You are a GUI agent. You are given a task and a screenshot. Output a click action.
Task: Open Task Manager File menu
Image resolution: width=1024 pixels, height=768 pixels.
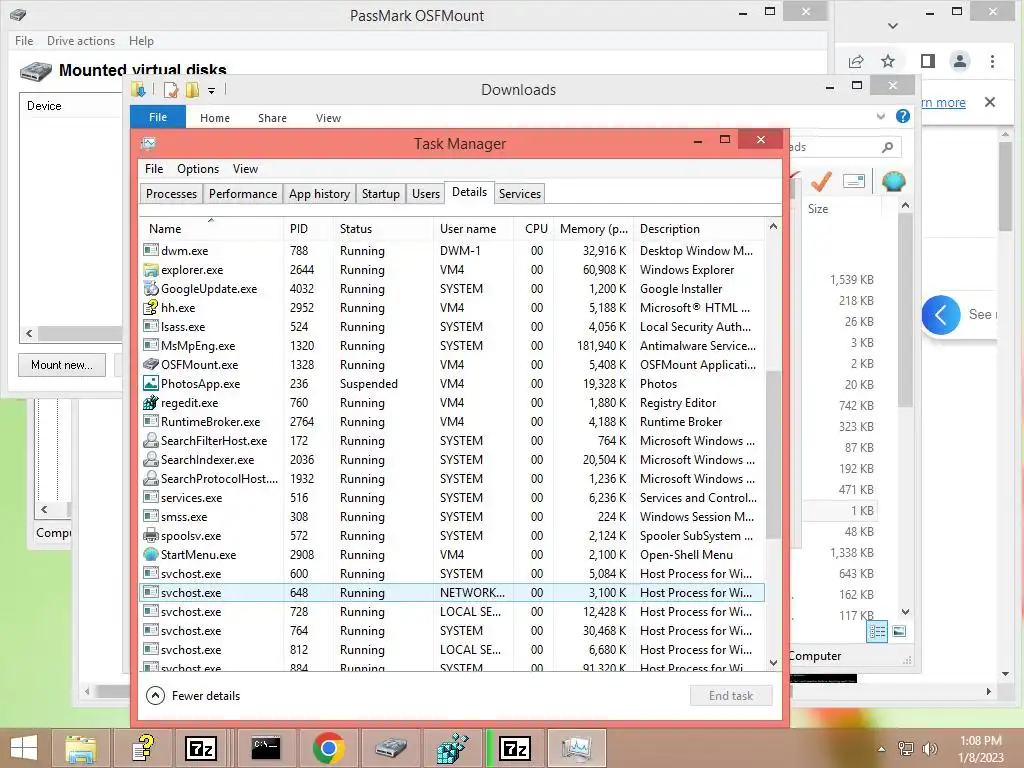click(154, 169)
